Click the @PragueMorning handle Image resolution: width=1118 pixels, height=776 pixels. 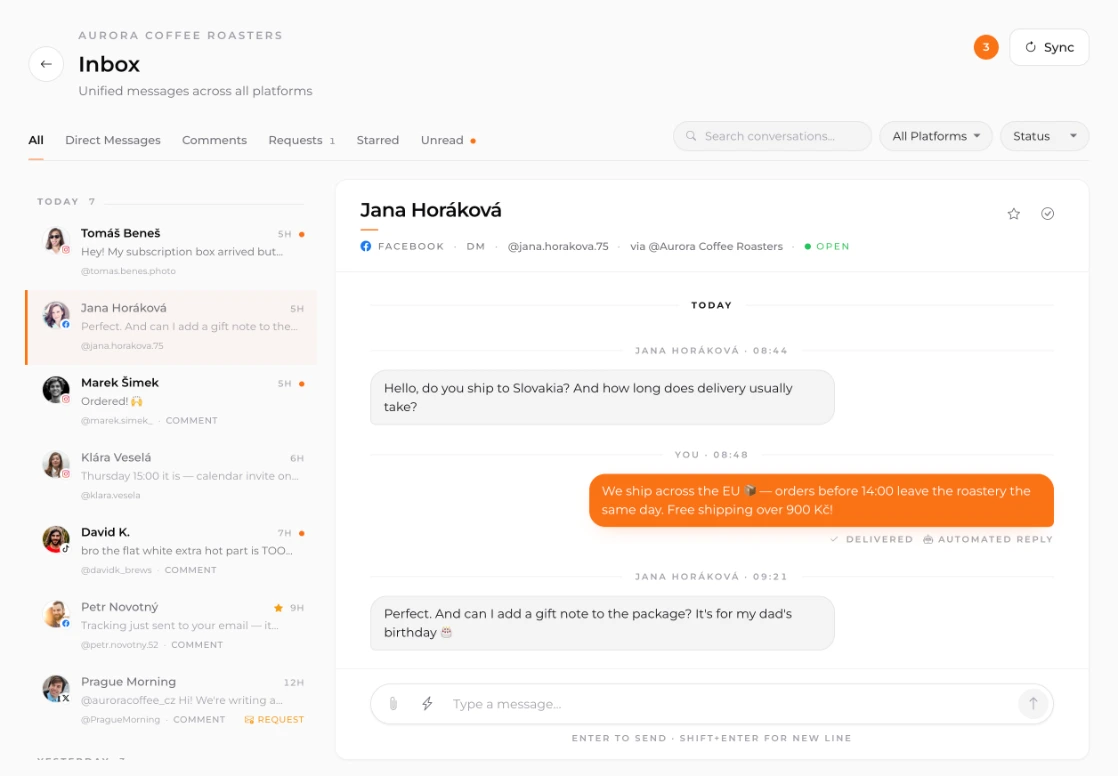(120, 720)
